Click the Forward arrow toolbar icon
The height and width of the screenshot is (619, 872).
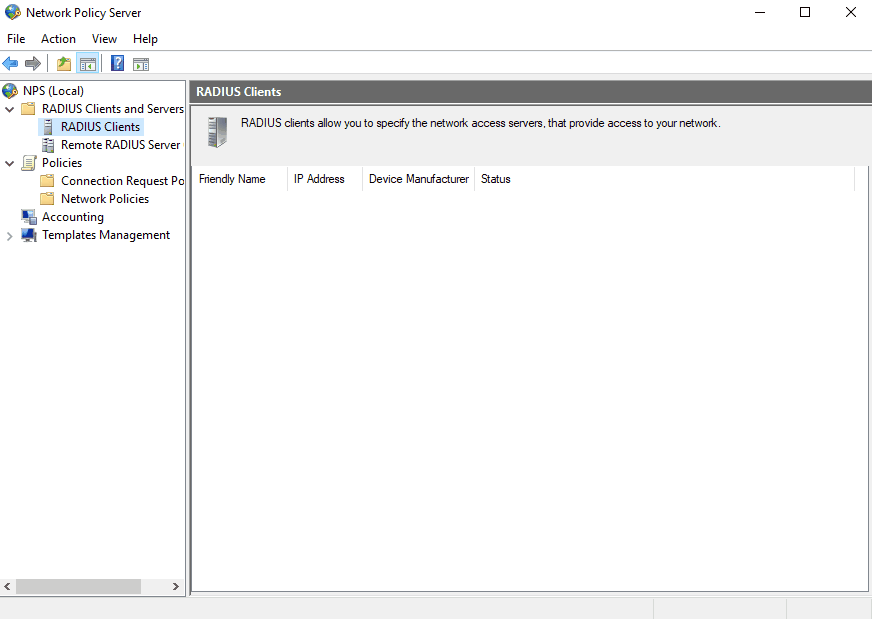point(33,64)
